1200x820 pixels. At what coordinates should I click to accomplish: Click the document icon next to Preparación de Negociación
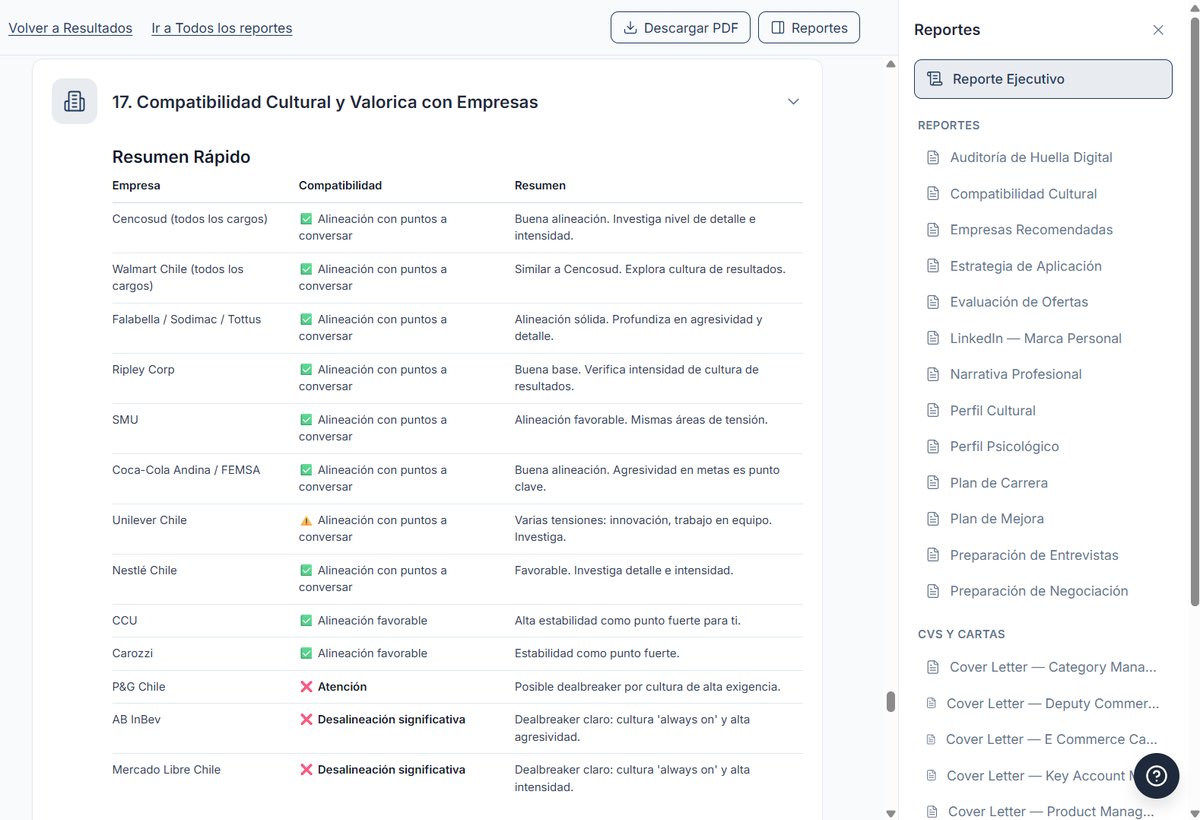coord(933,591)
